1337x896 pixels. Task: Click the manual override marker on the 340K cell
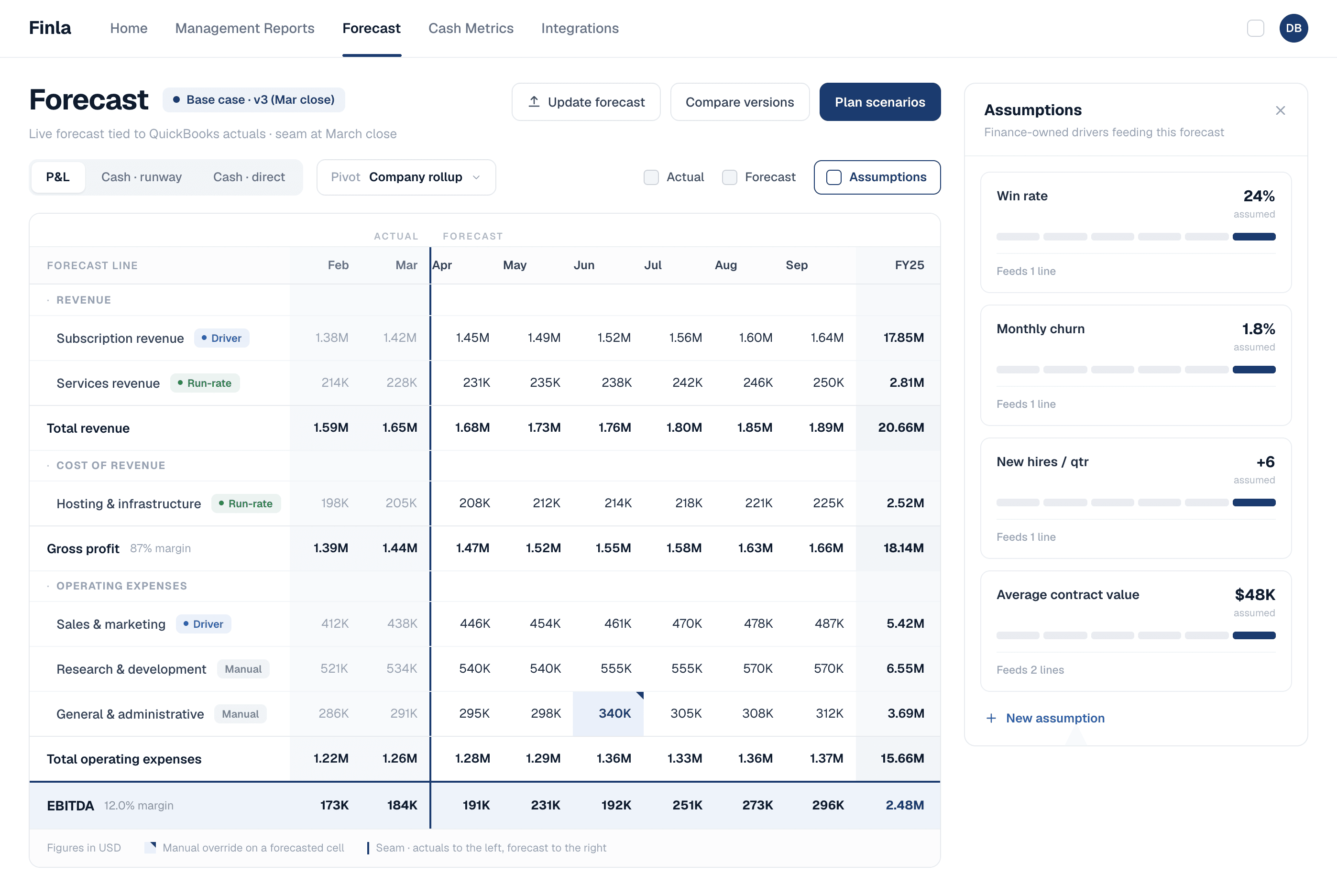640,696
